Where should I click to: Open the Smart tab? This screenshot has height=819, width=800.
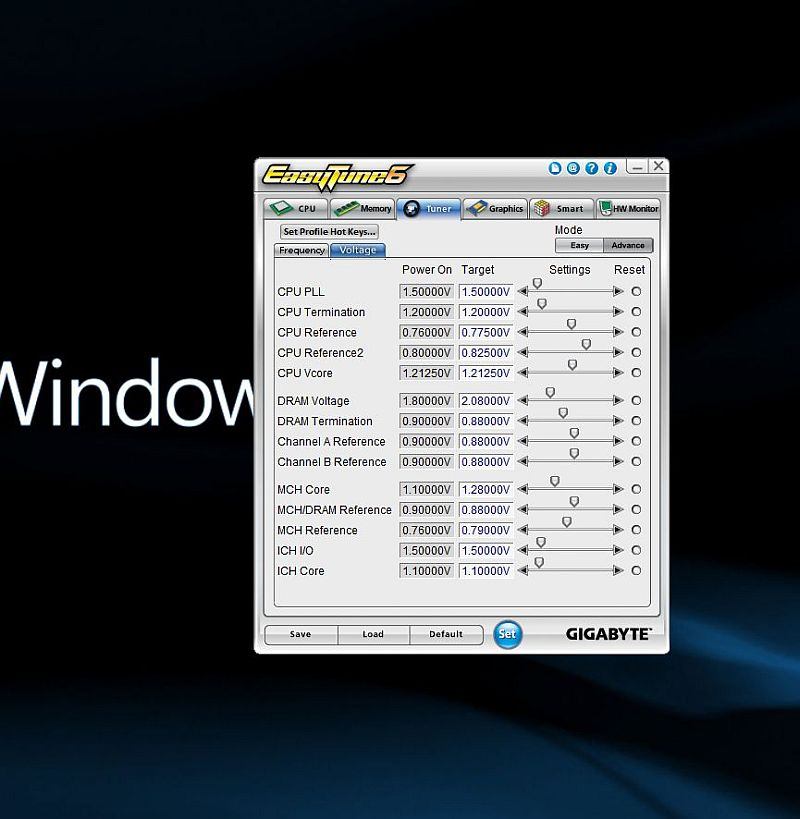pos(561,208)
